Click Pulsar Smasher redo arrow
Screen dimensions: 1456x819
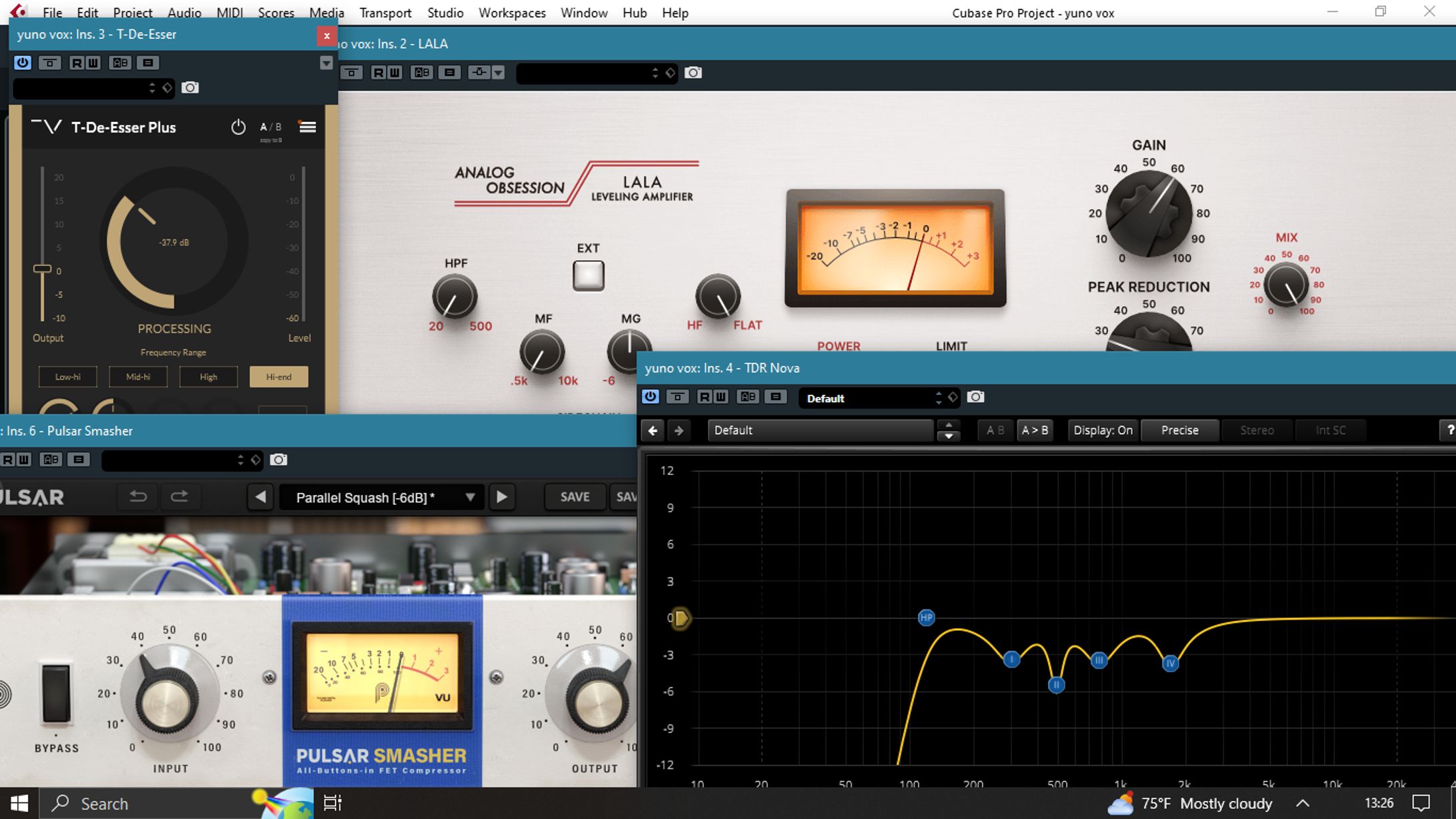[179, 497]
